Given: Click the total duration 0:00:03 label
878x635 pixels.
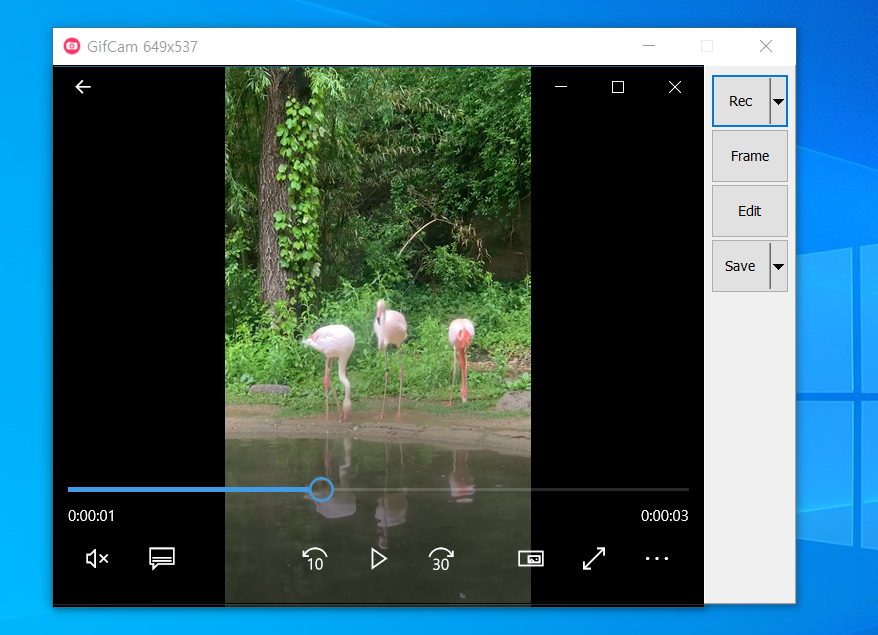Looking at the screenshot, I should 665,516.
